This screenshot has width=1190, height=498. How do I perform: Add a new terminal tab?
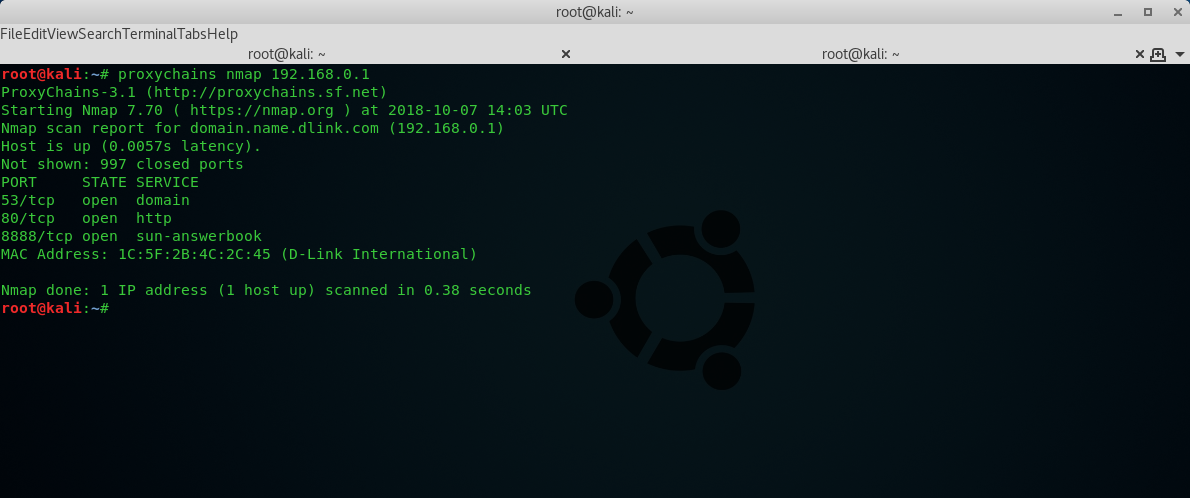1157,54
